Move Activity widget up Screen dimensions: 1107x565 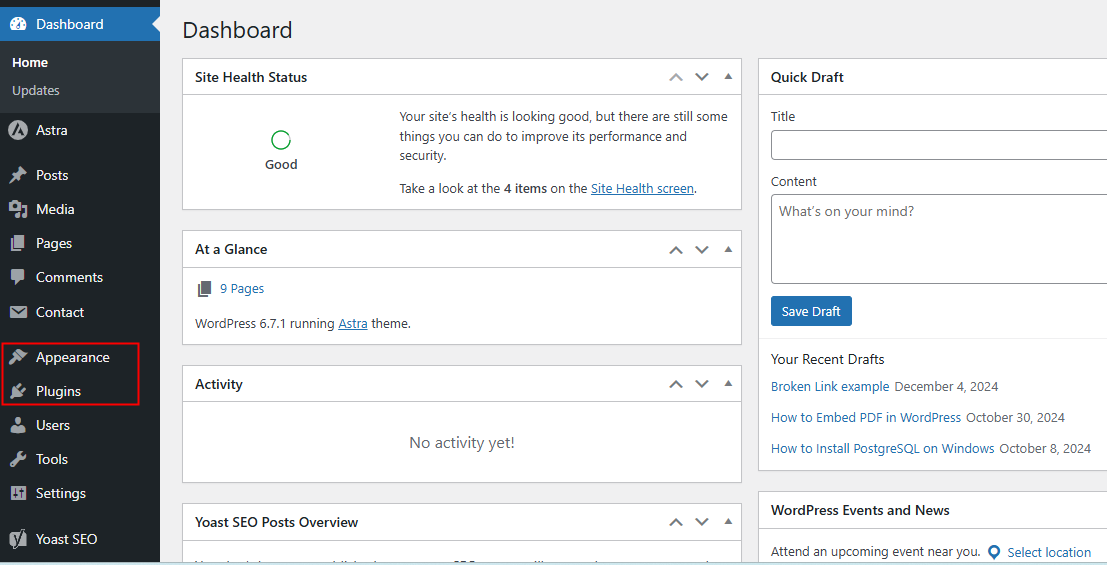coord(676,384)
